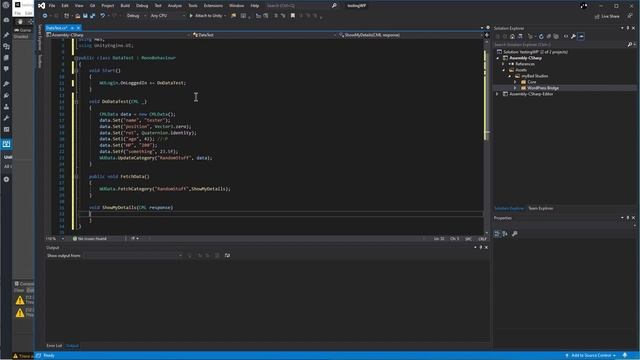The height and width of the screenshot is (360, 640).
Task: Collapse the DataTest class outline region
Action: 76,58
